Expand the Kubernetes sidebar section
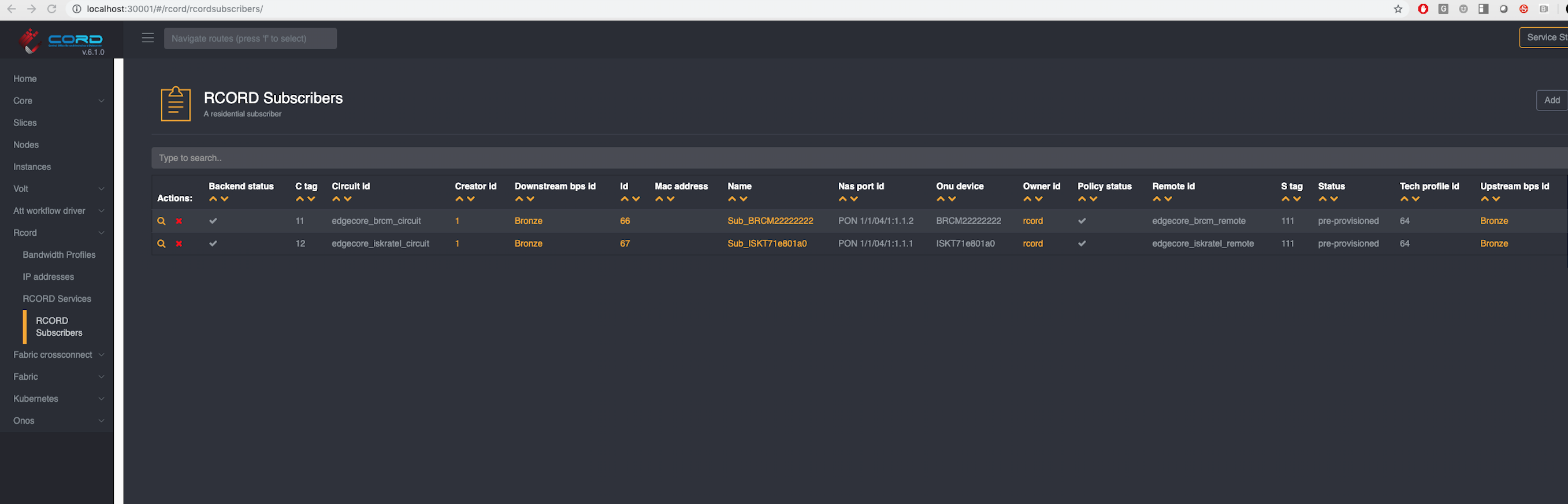This screenshot has height=504, width=1568. pyautogui.click(x=58, y=399)
